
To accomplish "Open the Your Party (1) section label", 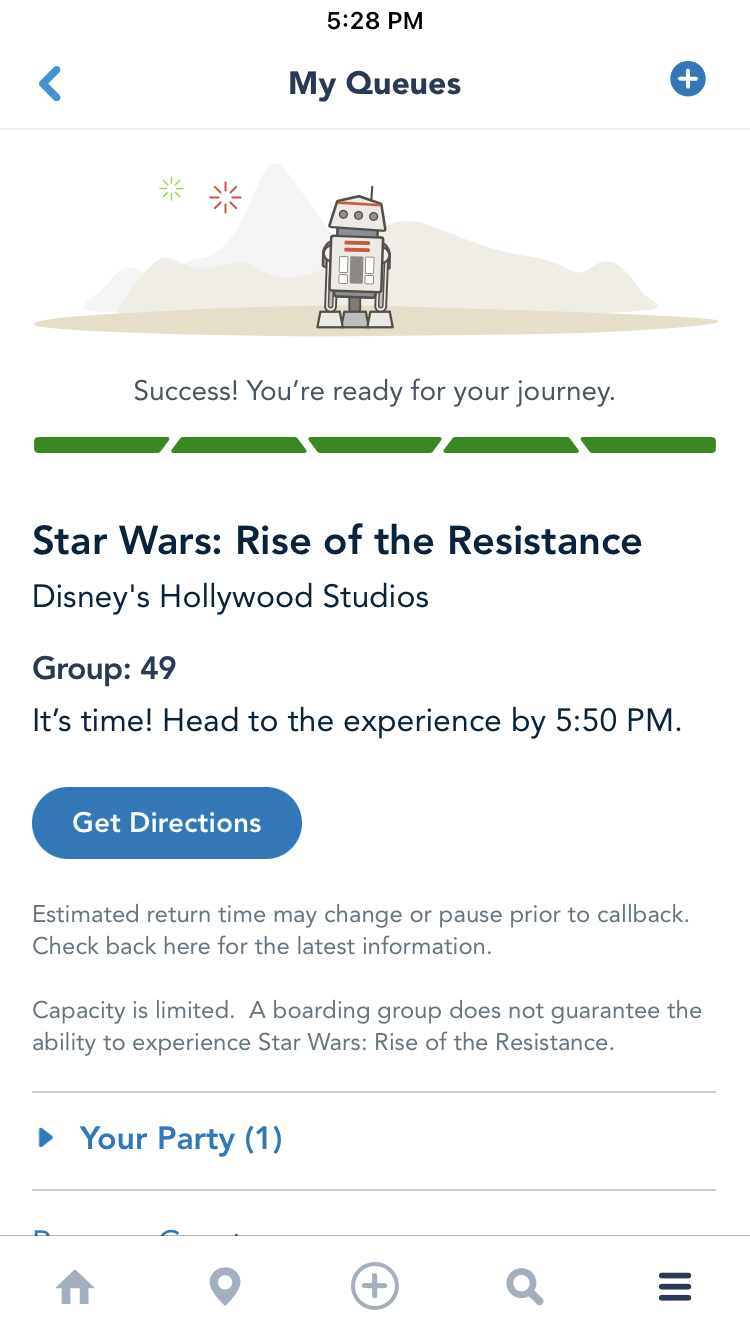I will tap(181, 1138).
